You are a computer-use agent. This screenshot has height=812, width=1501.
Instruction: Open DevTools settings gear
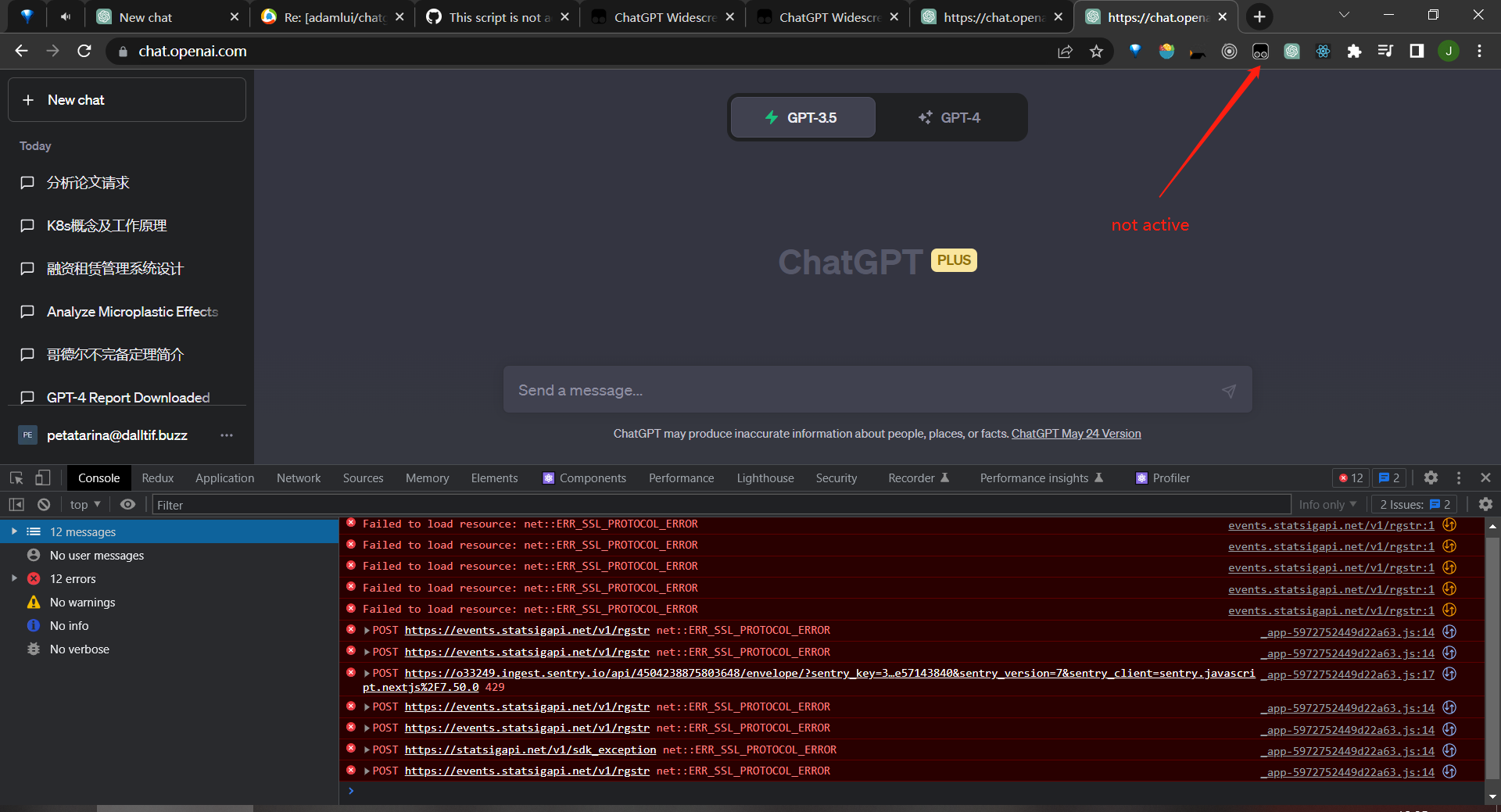pos(1431,478)
